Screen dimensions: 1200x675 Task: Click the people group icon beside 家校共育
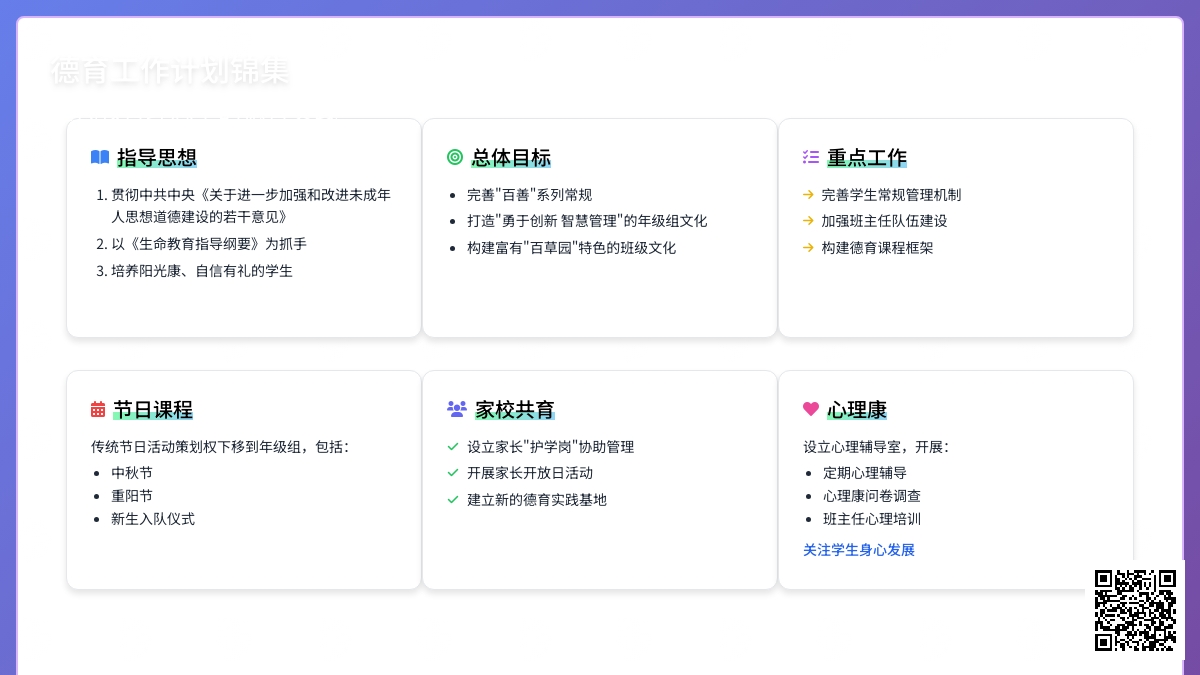point(457,409)
